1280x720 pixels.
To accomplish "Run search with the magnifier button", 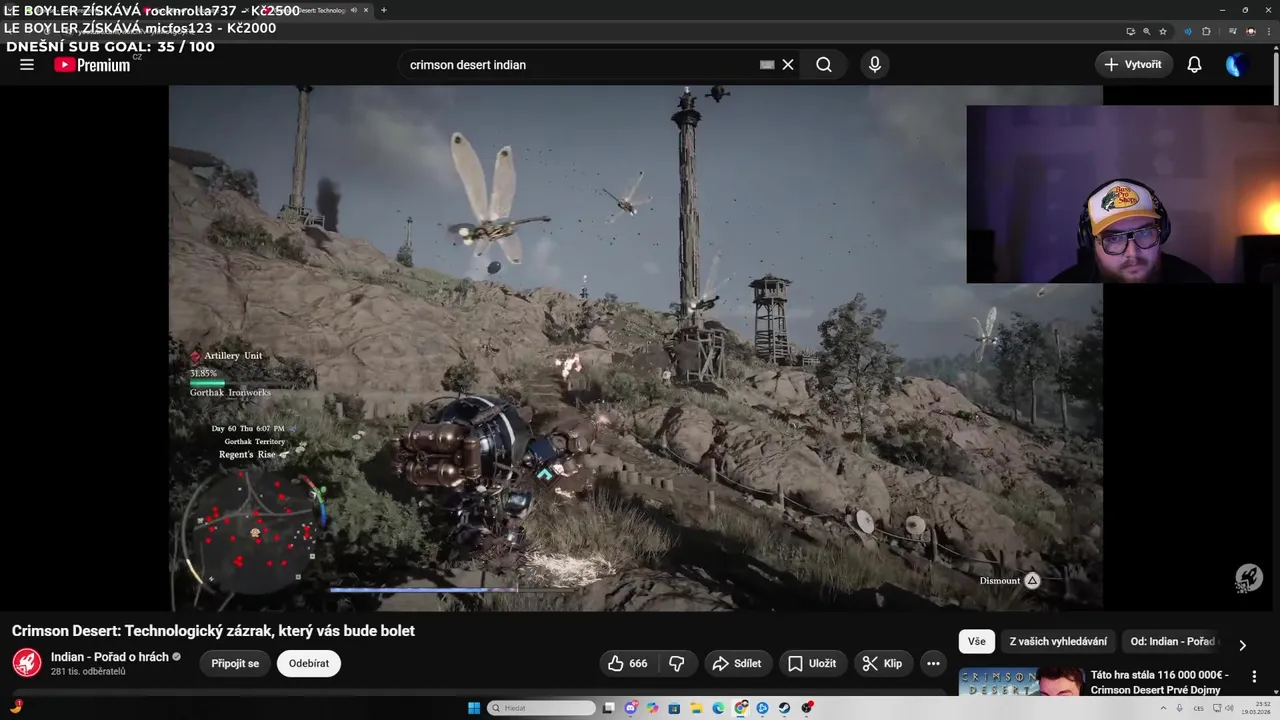I will (x=824, y=64).
